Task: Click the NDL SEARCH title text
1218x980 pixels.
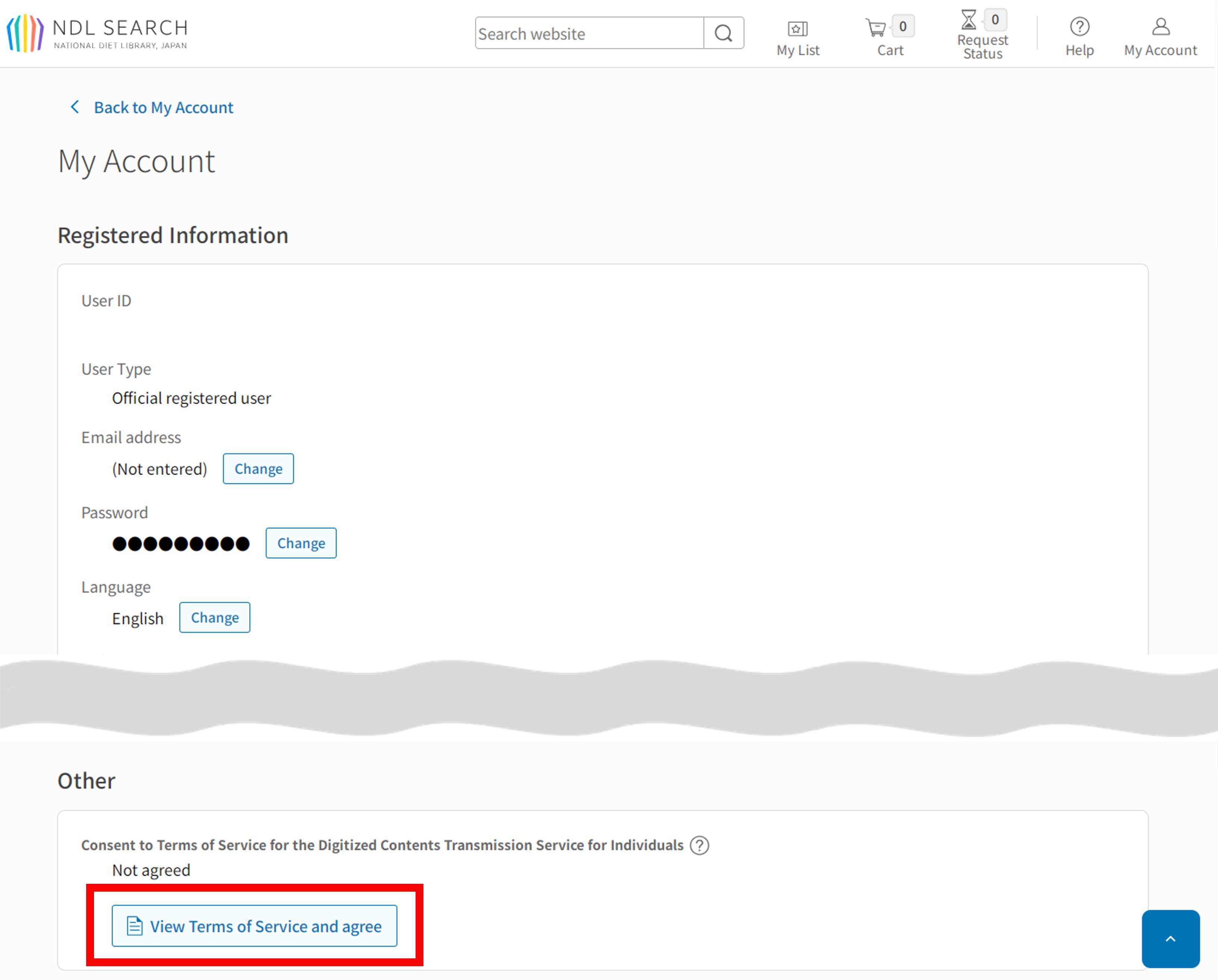Action: pyautogui.click(x=120, y=27)
